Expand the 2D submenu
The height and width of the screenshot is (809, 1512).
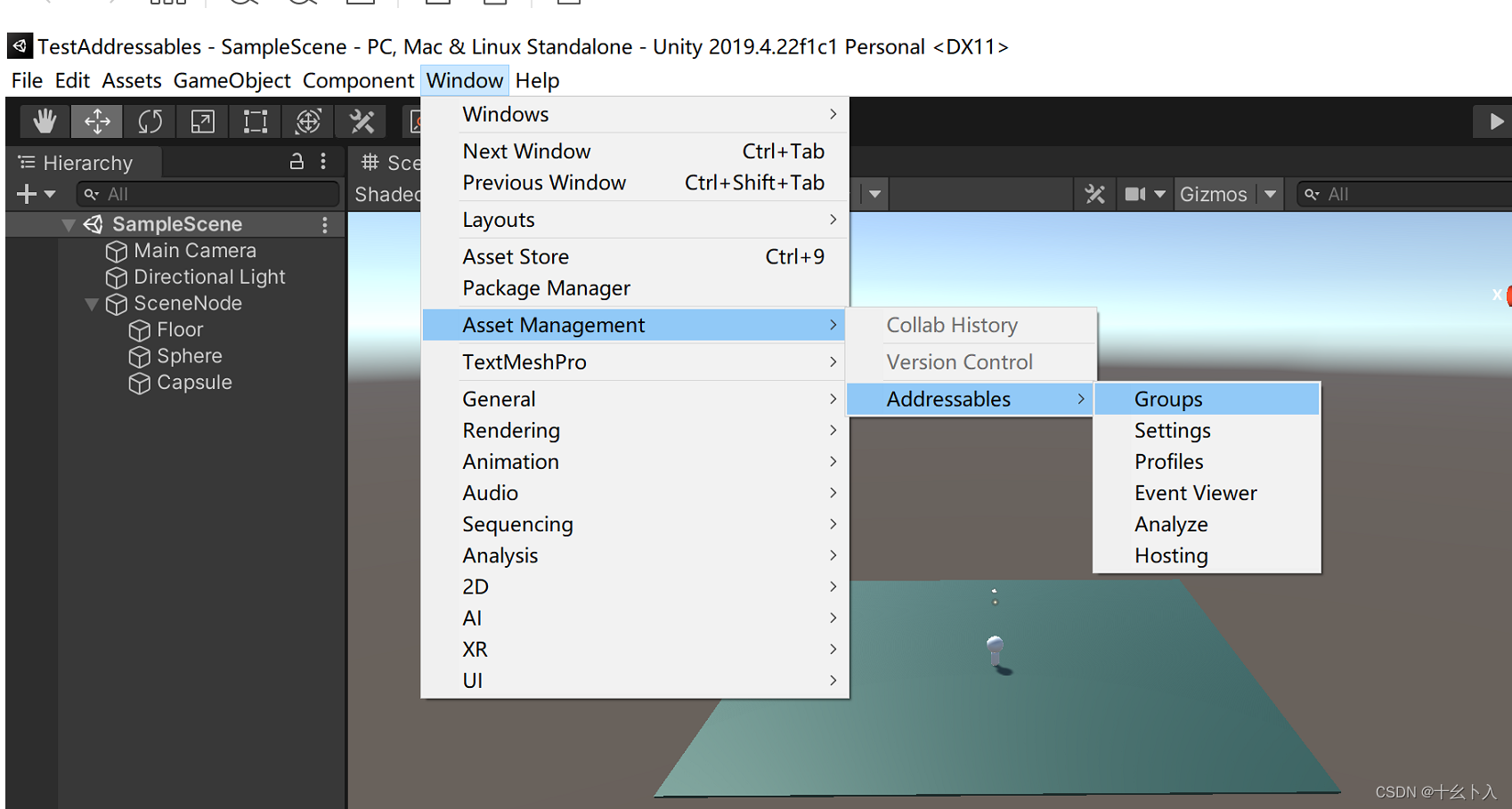click(635, 587)
